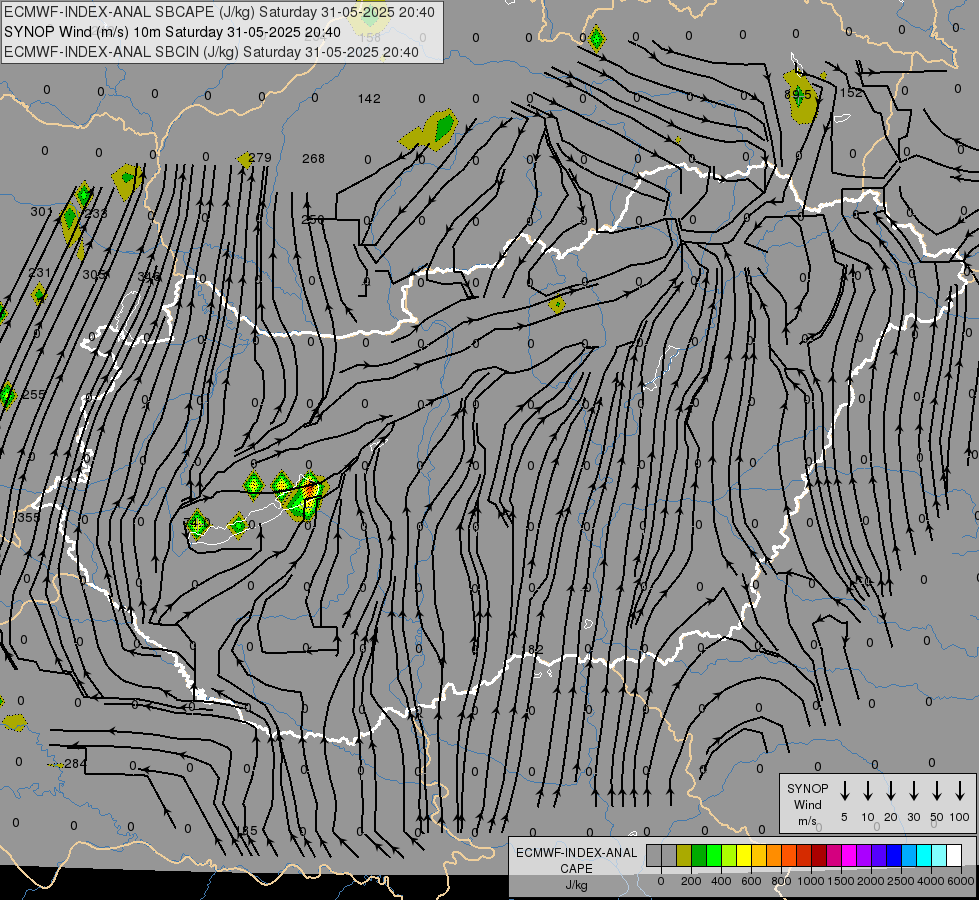Viewport: 979px width, 900px height.
Task: Click the map value 284
Action: coord(76,764)
